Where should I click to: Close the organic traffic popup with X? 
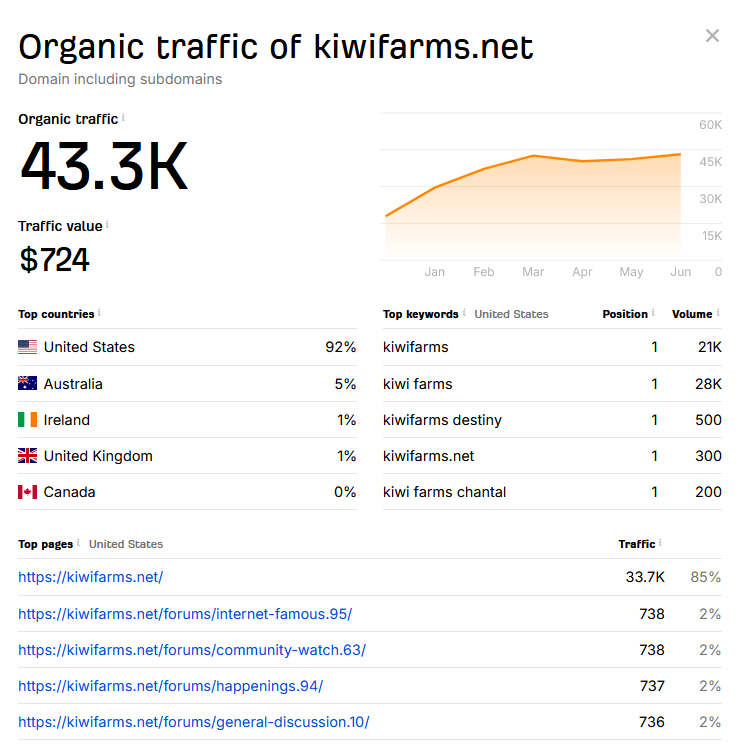click(x=712, y=35)
